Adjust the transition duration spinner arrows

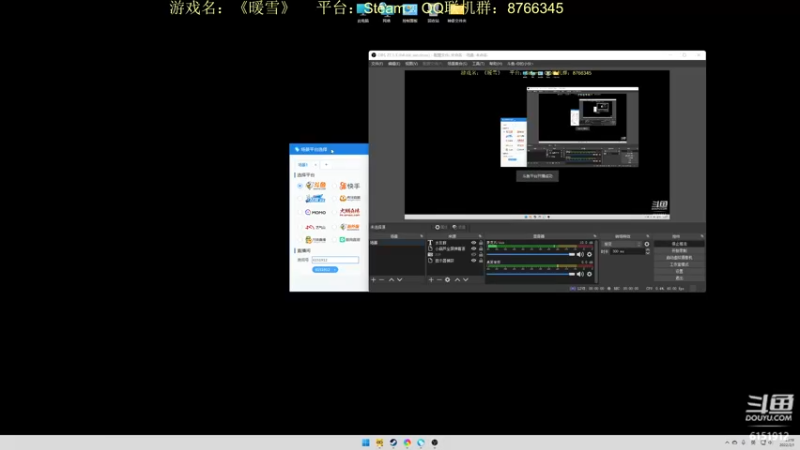pyautogui.click(x=647, y=251)
